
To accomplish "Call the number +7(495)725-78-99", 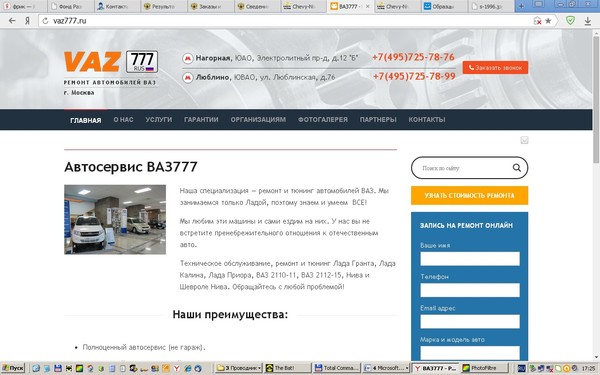I will click(x=414, y=77).
